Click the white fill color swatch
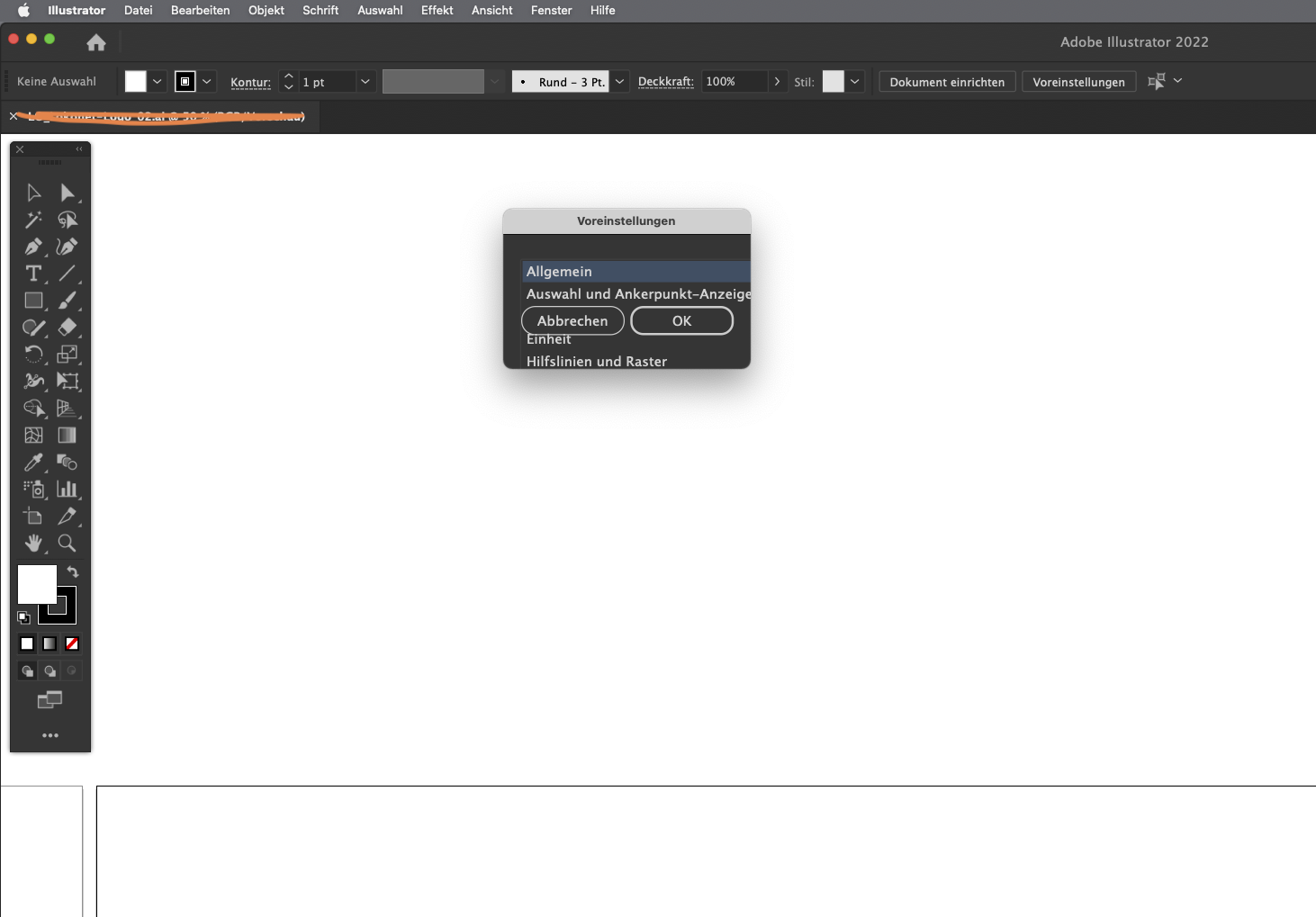Image resolution: width=1316 pixels, height=917 pixels. 36,583
